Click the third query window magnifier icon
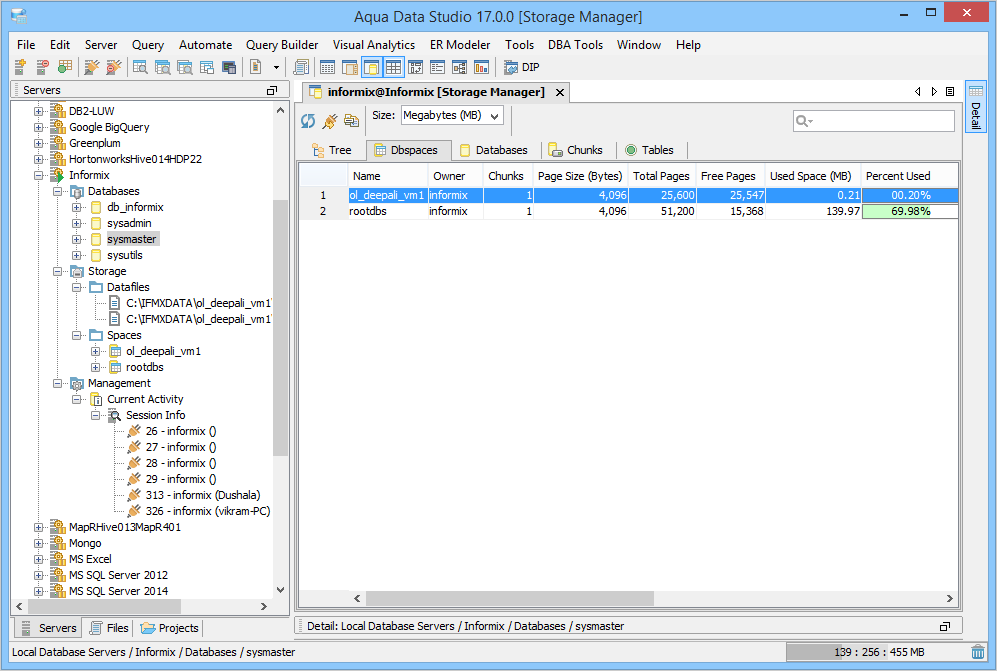Image resolution: width=997 pixels, height=671 pixels. tap(185, 67)
